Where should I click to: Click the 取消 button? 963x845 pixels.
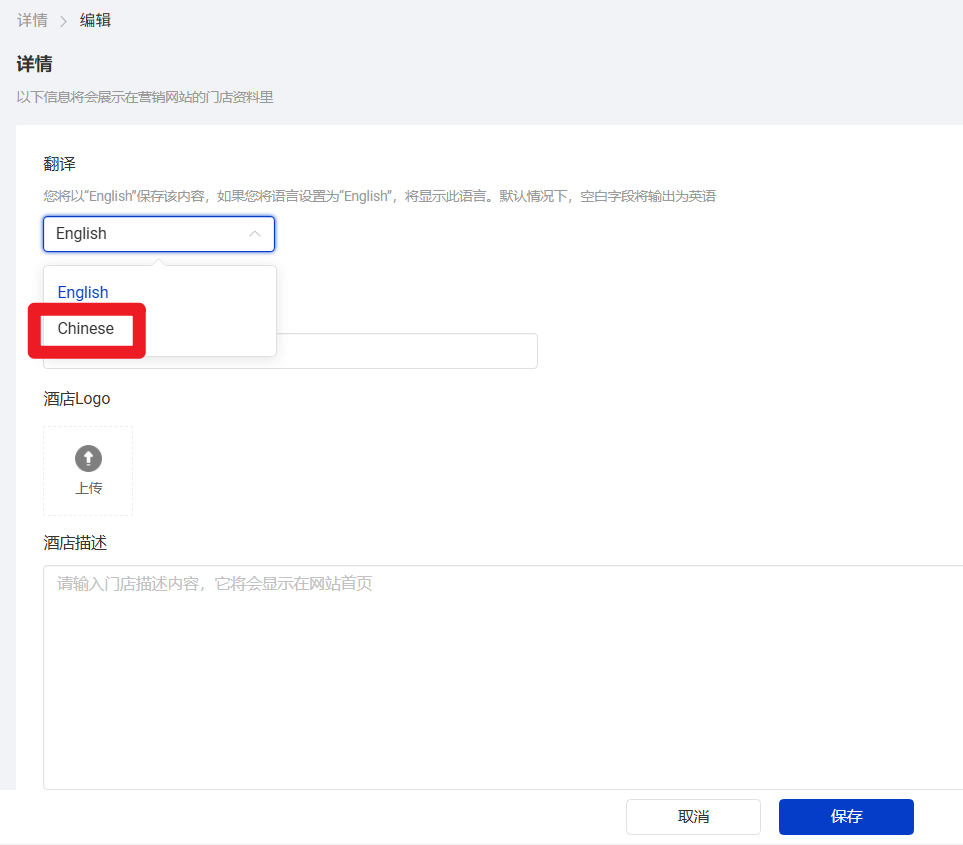(693, 816)
